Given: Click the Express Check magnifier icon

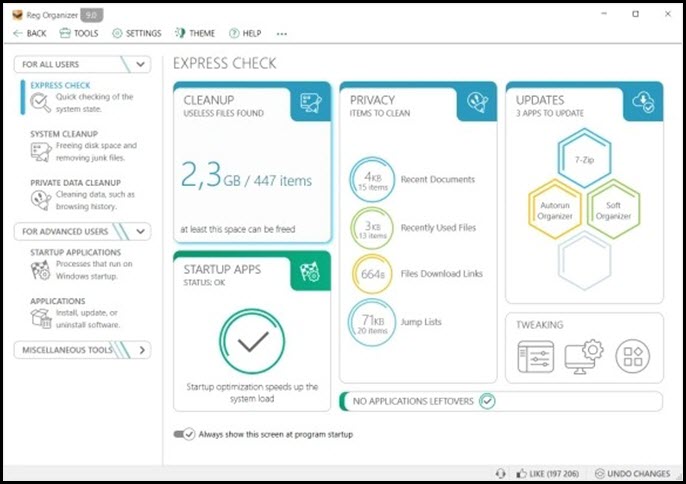Looking at the screenshot, I should click(40, 103).
